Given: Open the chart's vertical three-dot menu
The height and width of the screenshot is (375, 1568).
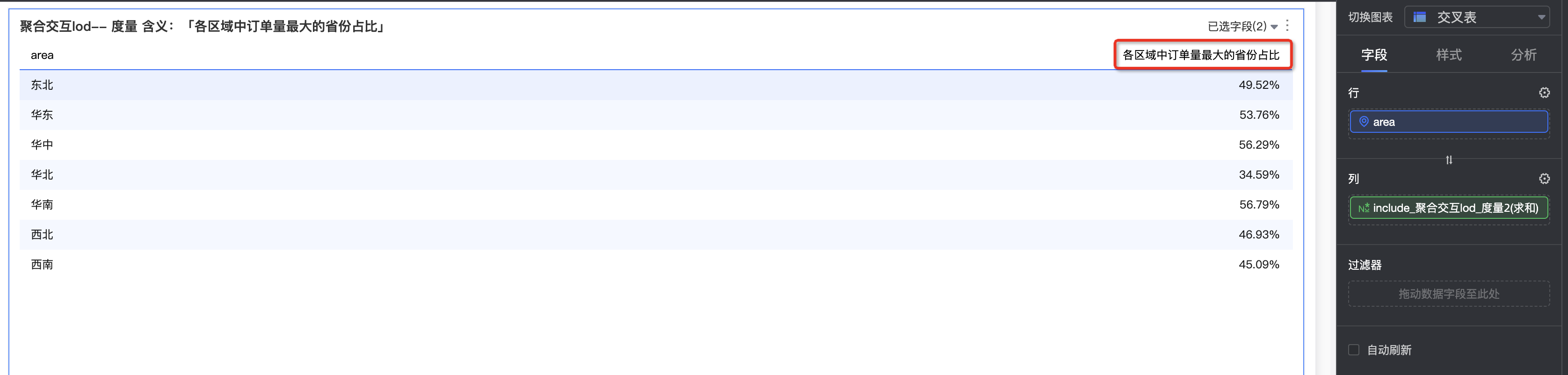Looking at the screenshot, I should 1287,26.
